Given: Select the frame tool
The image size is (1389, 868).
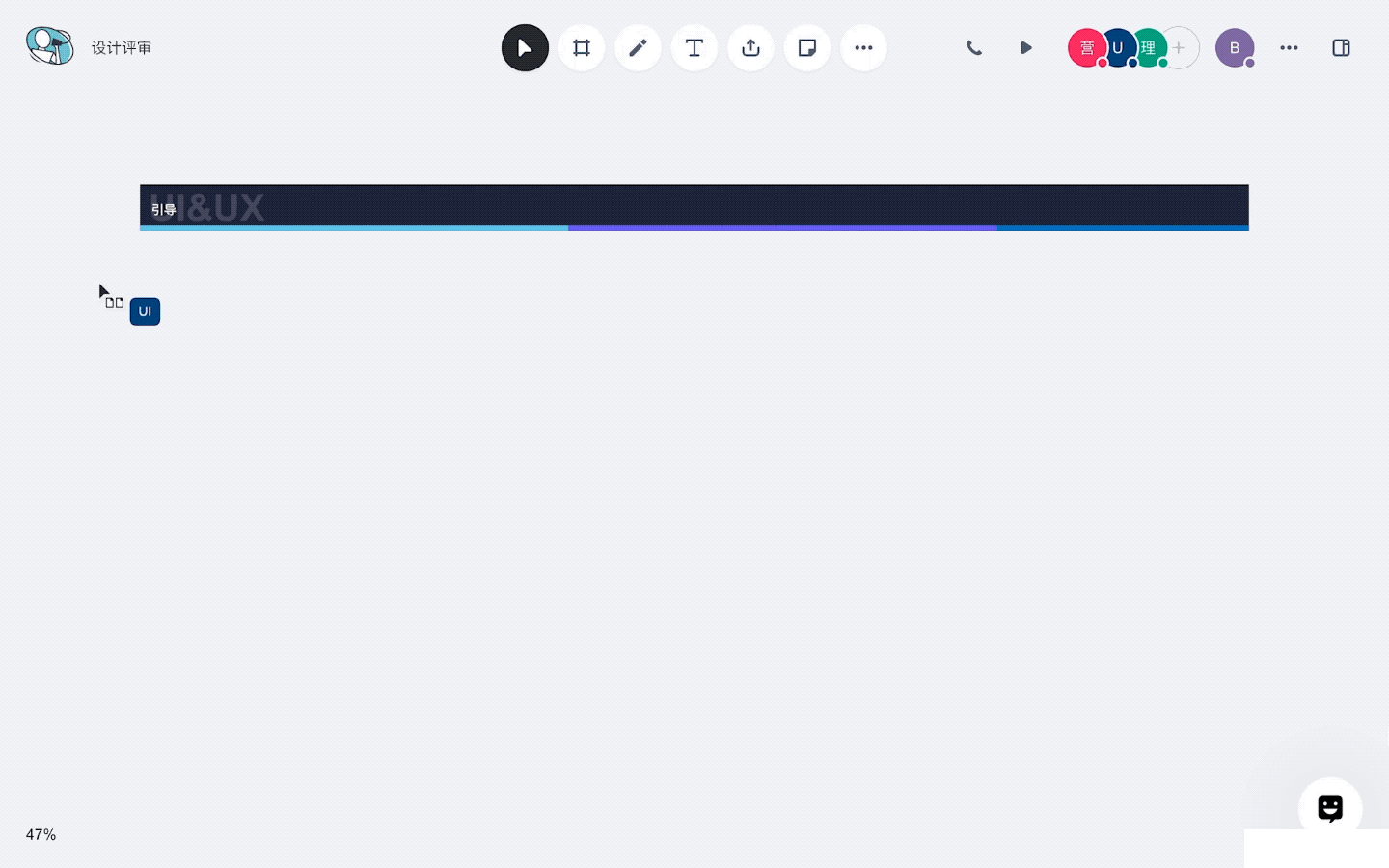Looking at the screenshot, I should point(582,47).
